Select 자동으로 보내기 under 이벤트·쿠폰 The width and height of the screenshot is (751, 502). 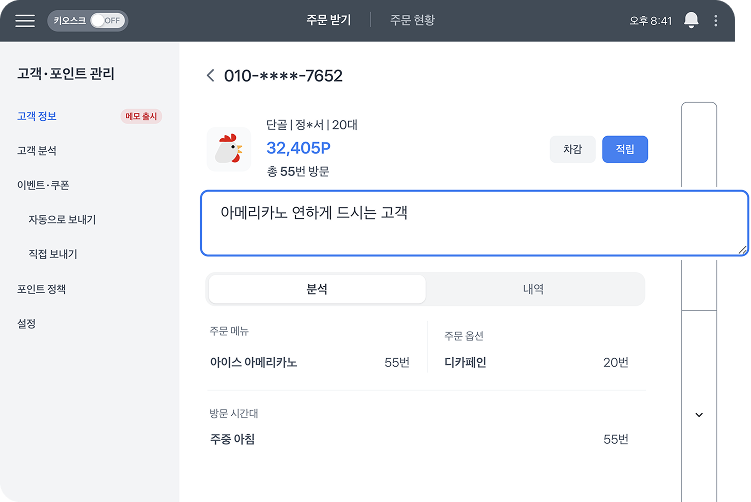[x=62, y=220]
